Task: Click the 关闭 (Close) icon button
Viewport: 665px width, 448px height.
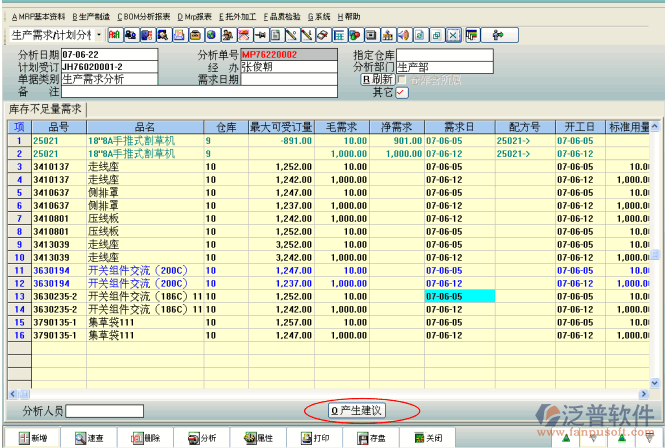Action: (425, 438)
